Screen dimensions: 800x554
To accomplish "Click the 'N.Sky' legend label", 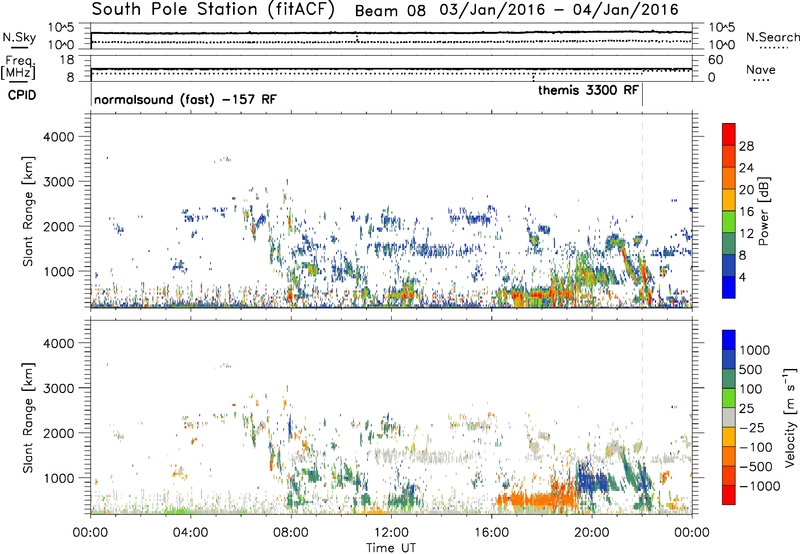I will click(x=19, y=37).
